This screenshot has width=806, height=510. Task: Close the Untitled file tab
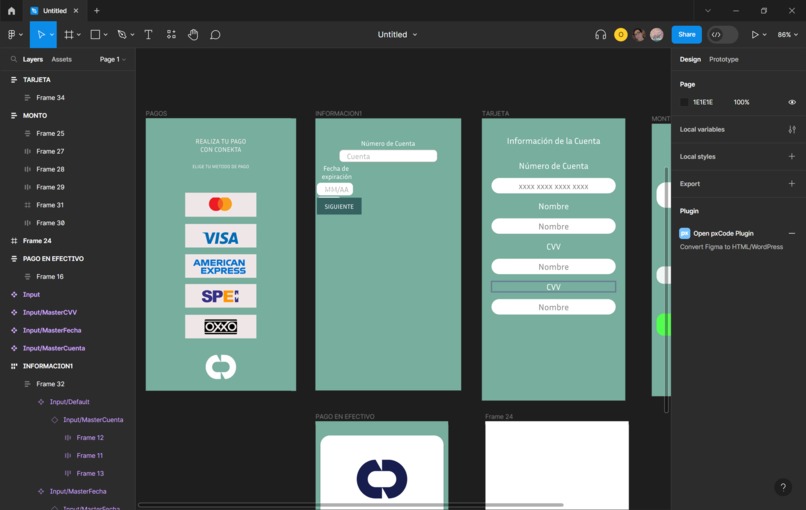(76, 10)
